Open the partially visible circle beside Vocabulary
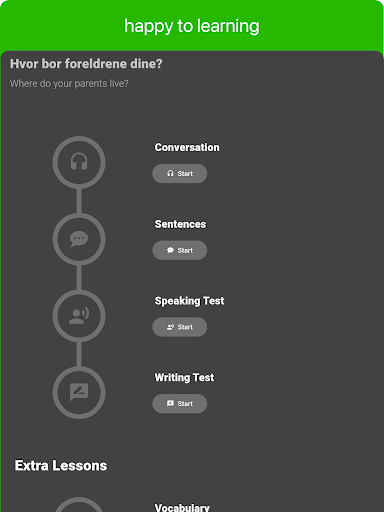 pos(79,504)
